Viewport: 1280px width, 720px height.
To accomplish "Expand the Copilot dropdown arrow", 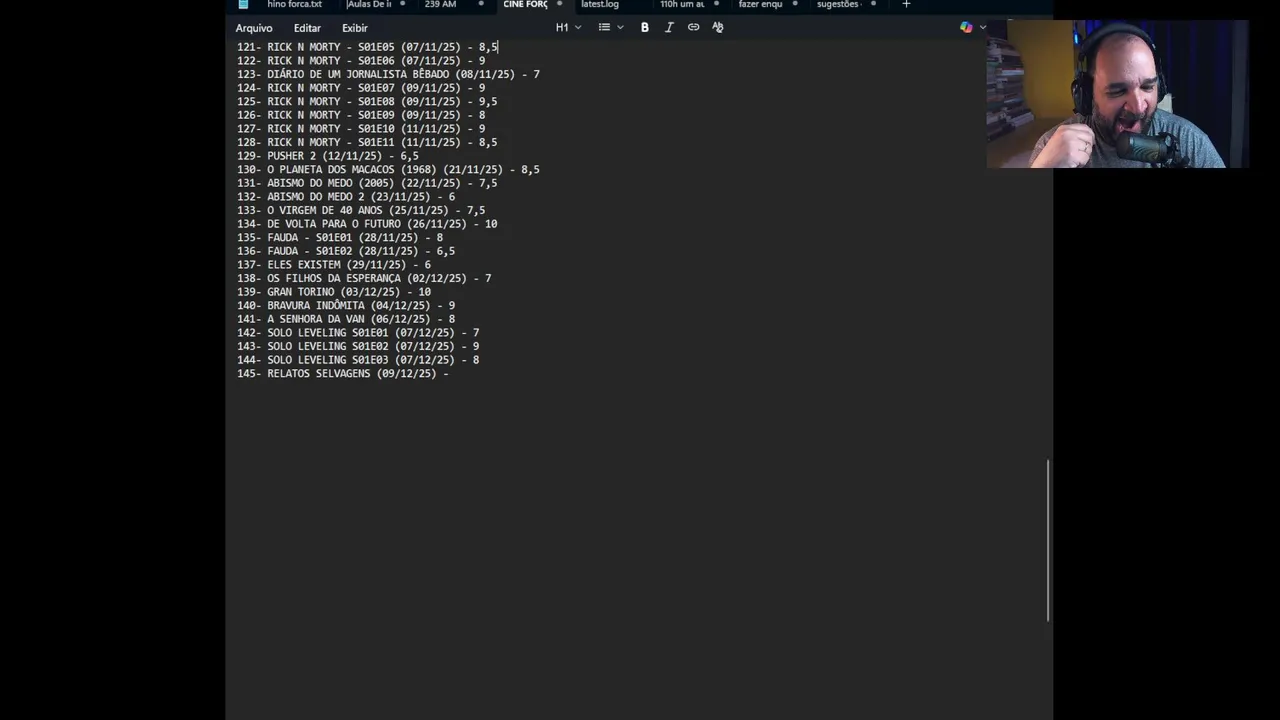I will tap(983, 28).
